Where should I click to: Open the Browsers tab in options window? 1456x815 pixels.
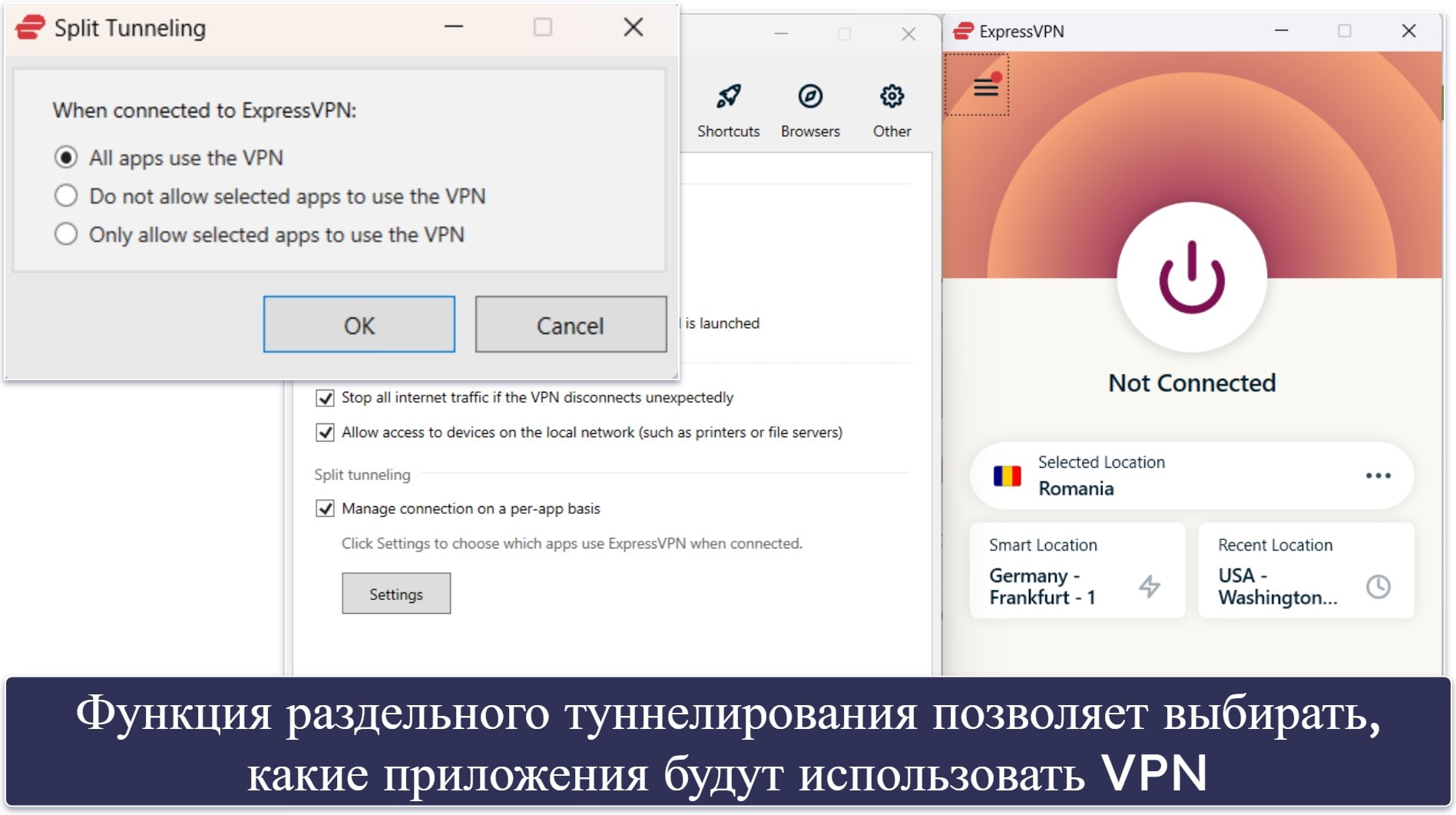click(x=810, y=111)
